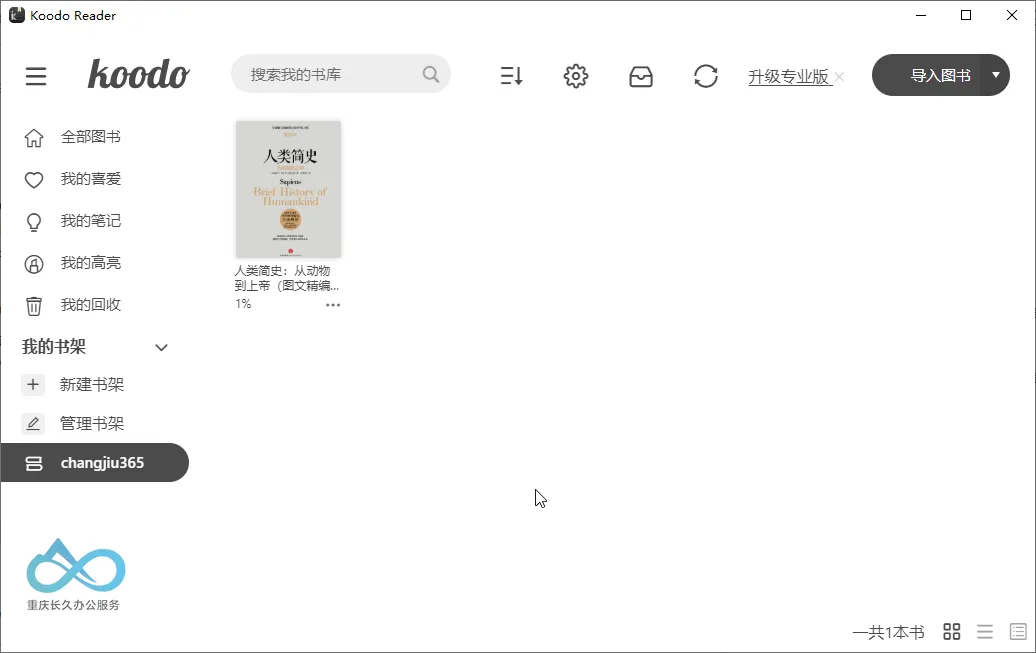Maximize the Koodo Reader window
This screenshot has height=653, width=1036.
pos(966,15)
